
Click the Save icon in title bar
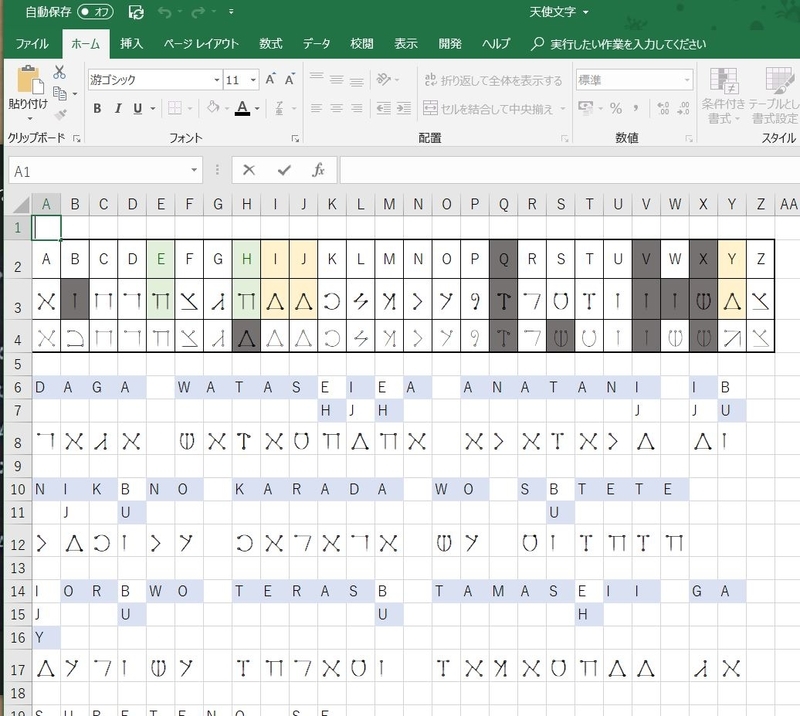pos(136,11)
